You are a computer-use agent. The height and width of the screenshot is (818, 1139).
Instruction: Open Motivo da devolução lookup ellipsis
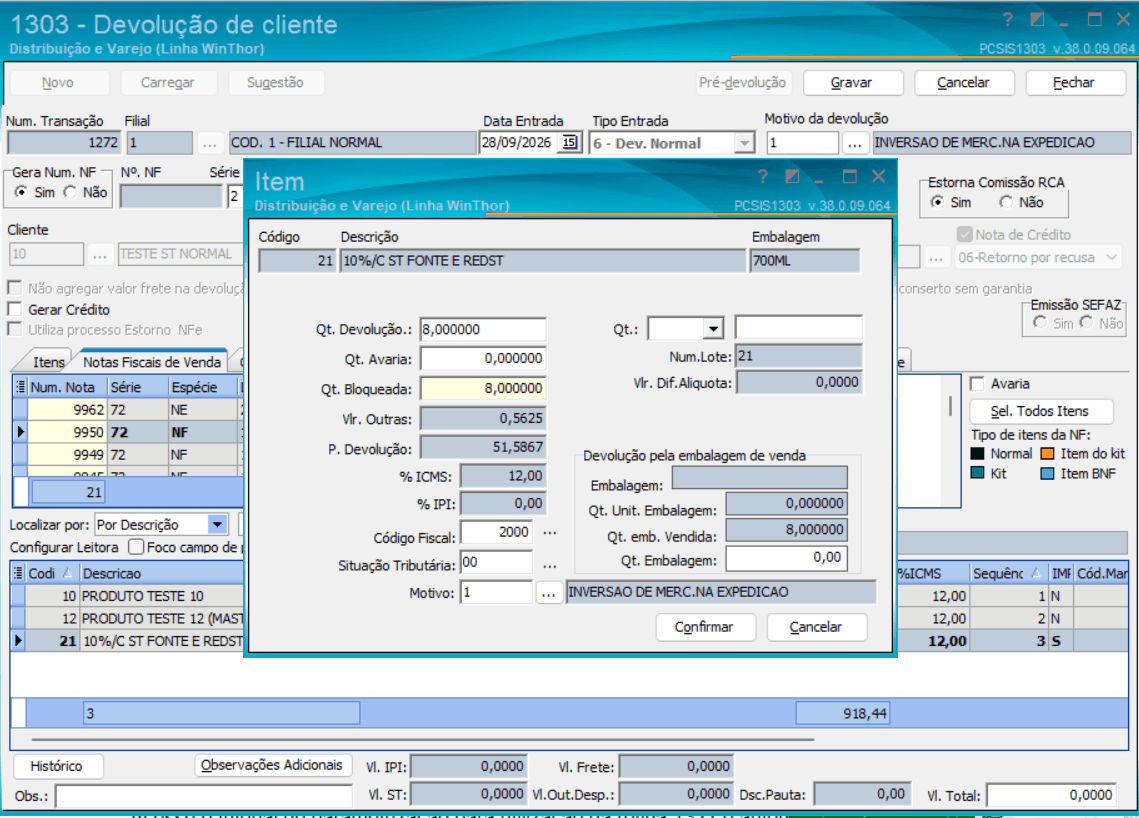(855, 143)
